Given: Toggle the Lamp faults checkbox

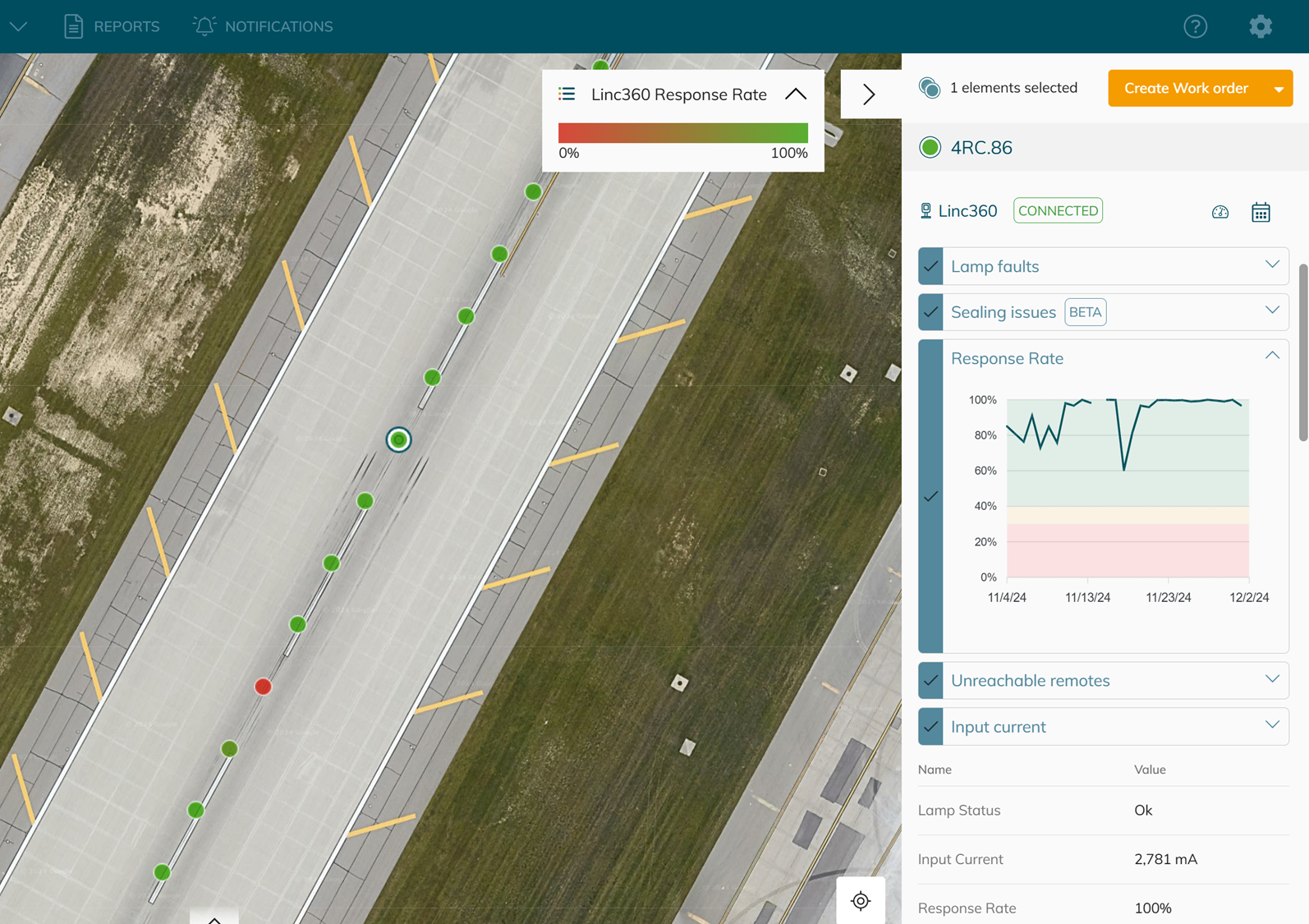Looking at the screenshot, I should (x=930, y=266).
